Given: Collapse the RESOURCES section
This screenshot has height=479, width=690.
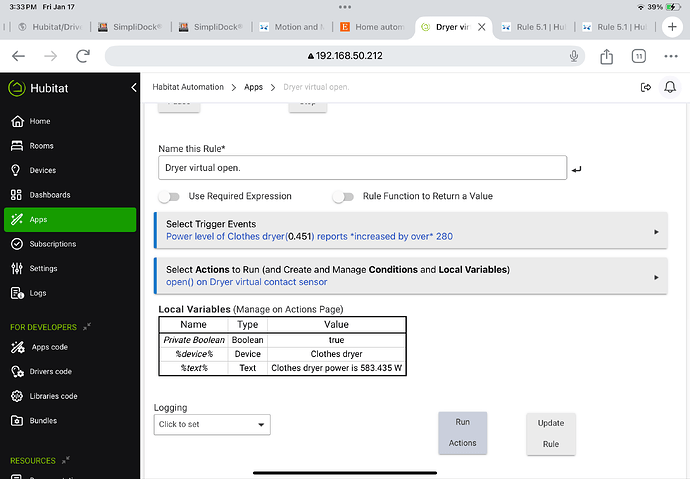Looking at the screenshot, I should tap(66, 460).
